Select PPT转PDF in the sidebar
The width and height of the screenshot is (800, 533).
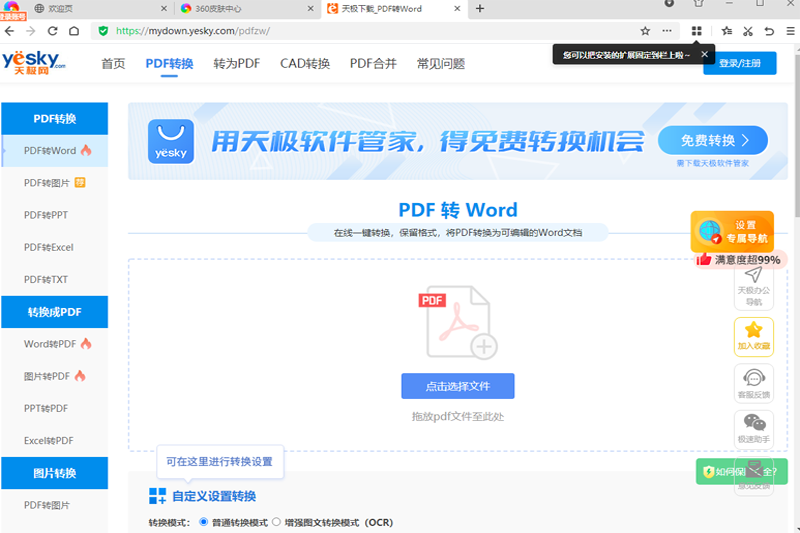55,409
